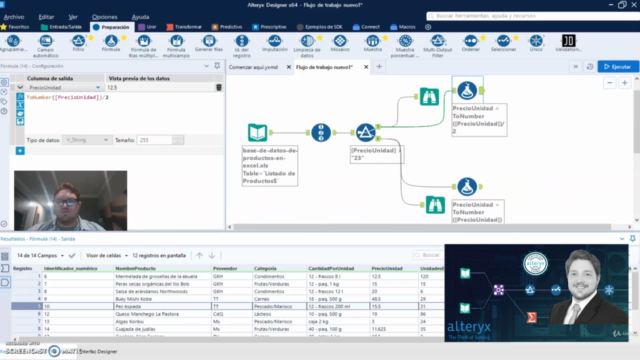Select the Muestra porcentual tool

pos(405,46)
